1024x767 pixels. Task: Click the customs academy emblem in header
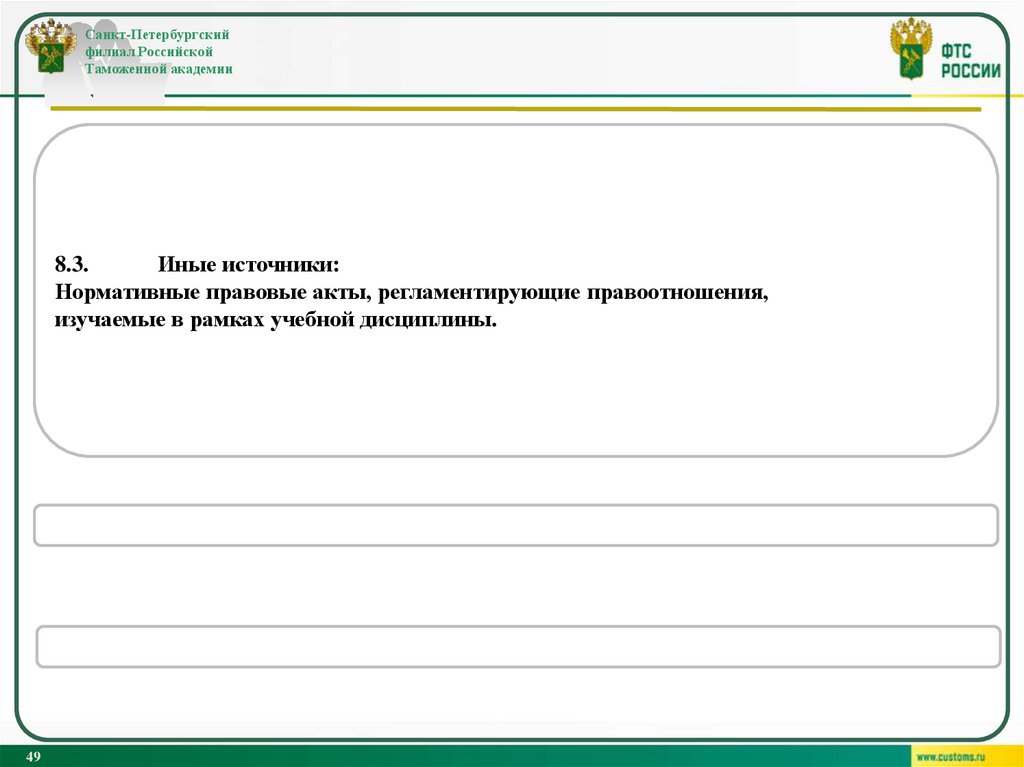coord(50,46)
